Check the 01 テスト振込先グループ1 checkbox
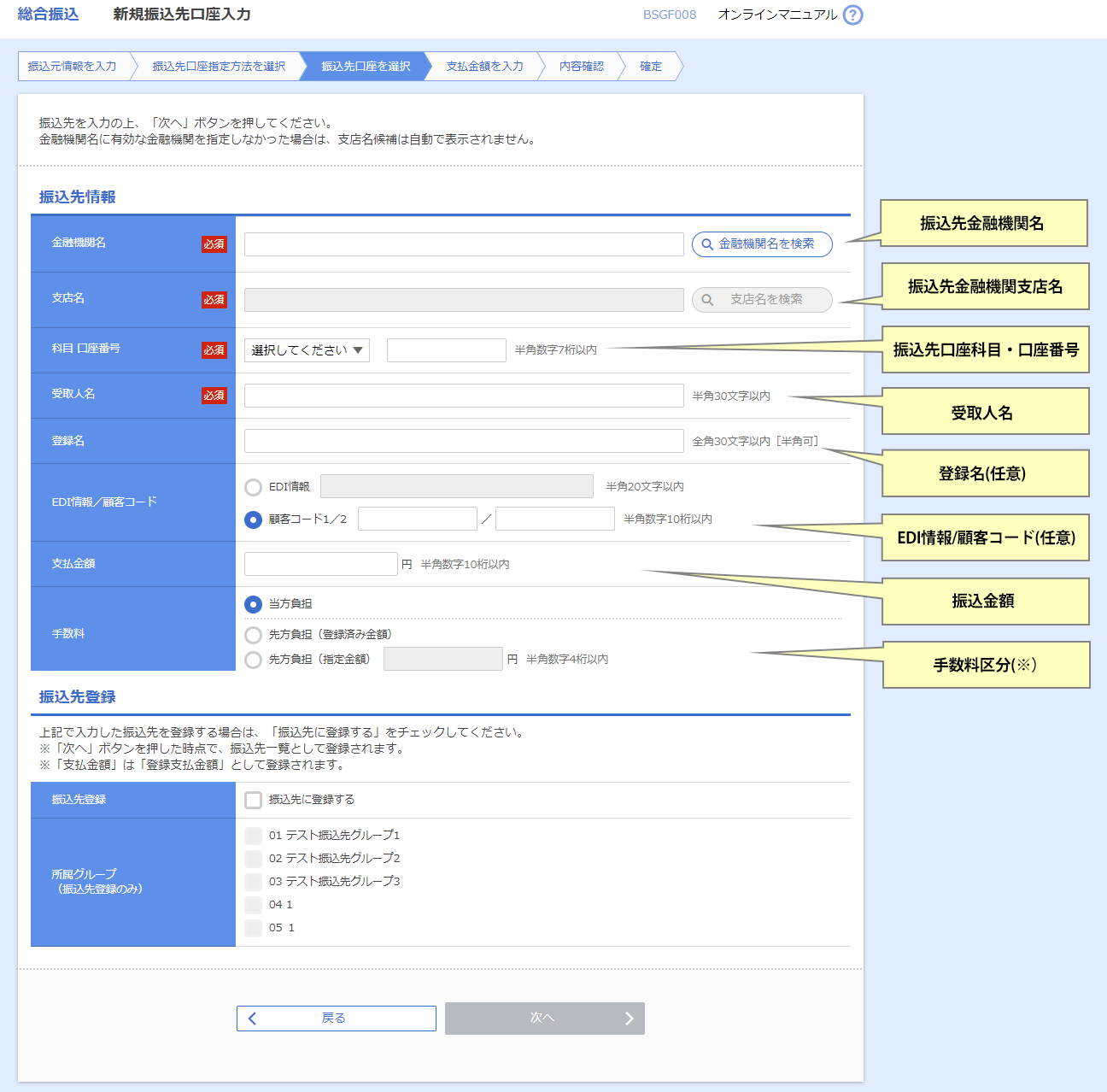Image resolution: width=1107 pixels, height=1092 pixels. pyautogui.click(x=253, y=836)
